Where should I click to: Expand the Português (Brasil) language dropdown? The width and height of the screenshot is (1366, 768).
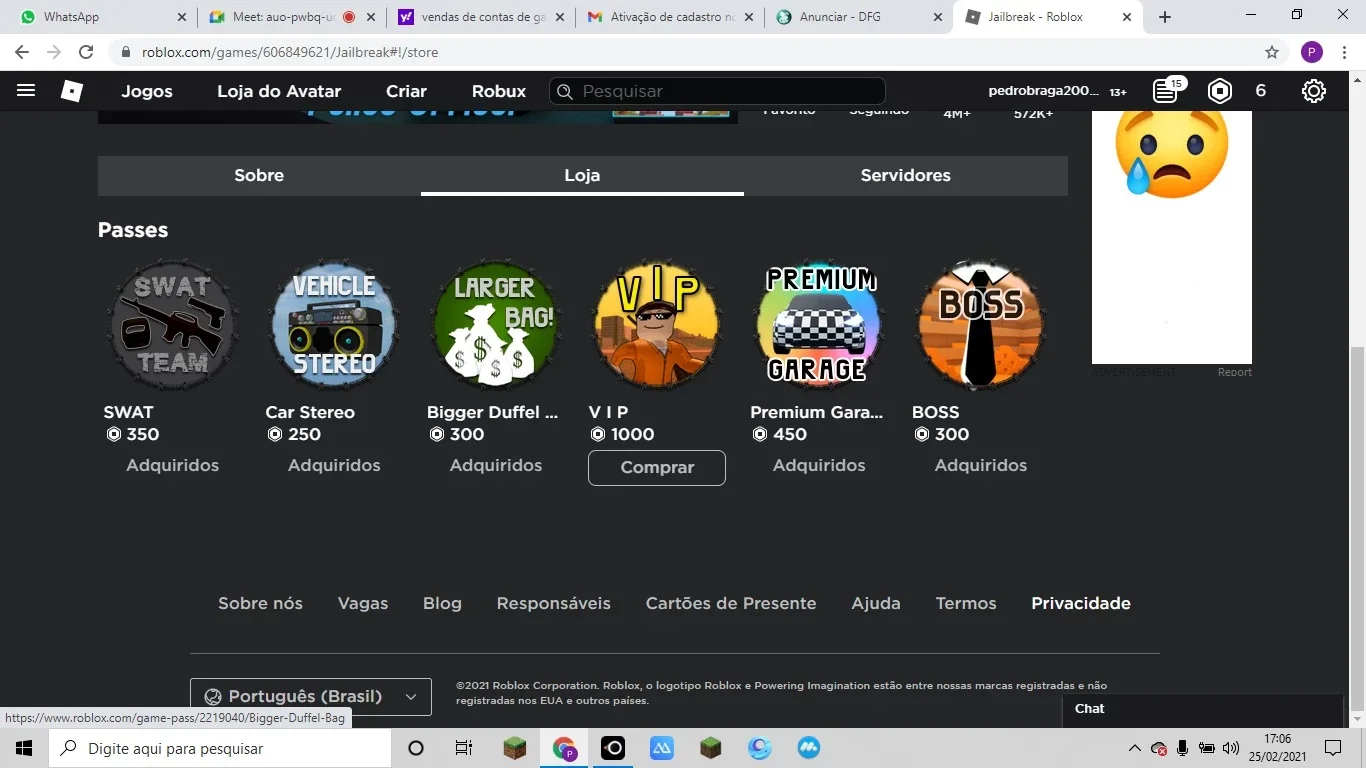311,696
